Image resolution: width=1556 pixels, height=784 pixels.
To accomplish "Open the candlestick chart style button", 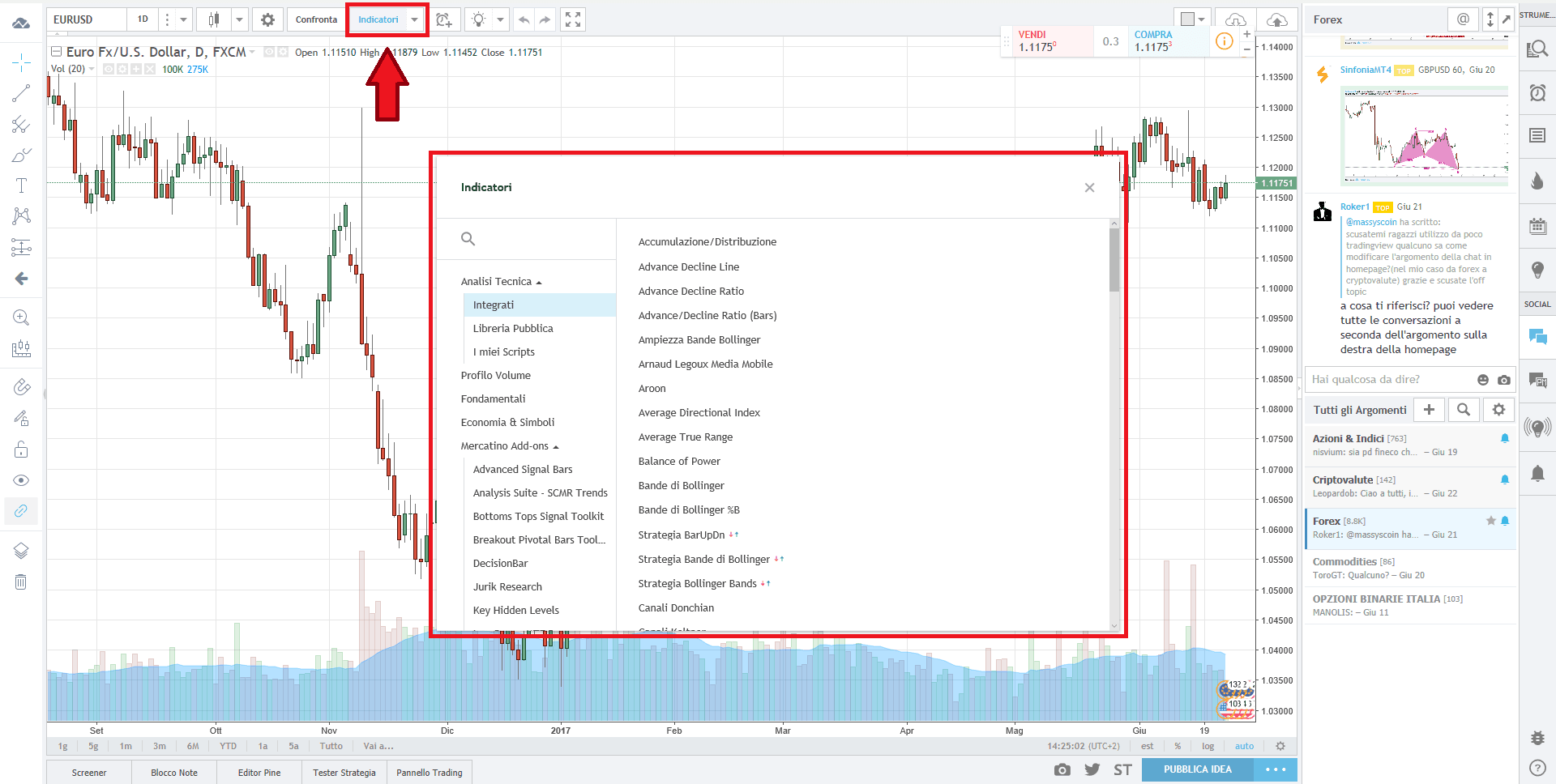I will click(214, 19).
